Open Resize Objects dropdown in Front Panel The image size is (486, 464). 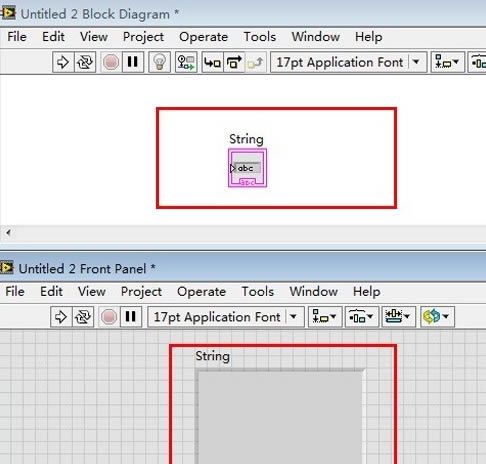(398, 317)
